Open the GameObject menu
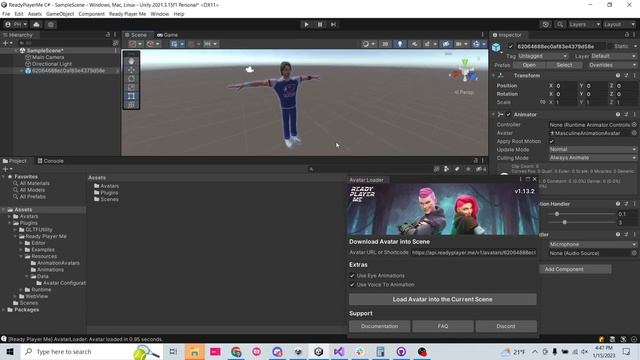This screenshot has height=360, width=640. point(60,14)
